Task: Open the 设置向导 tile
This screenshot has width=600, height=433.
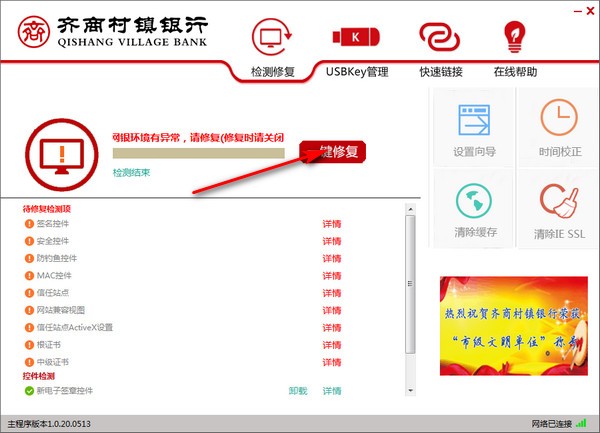Action: 474,127
